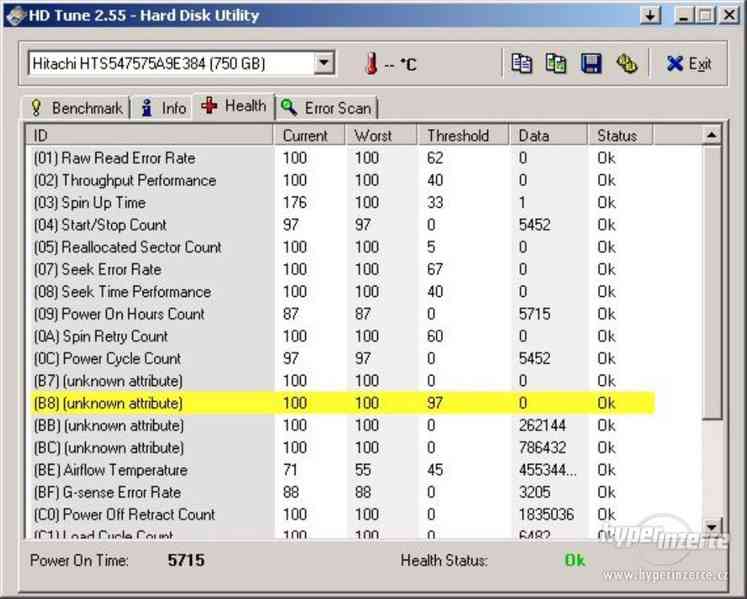Click the vertical scrollbar thumb
Screen dimensions: 747x599
pyautogui.click(x=712, y=282)
